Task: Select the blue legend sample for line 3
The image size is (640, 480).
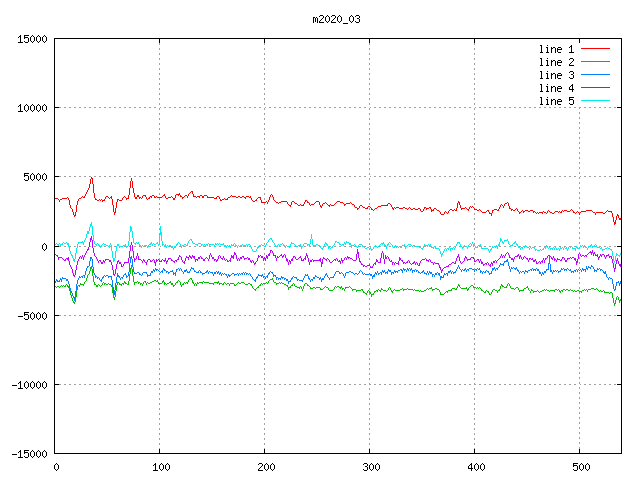Action: 595,75
